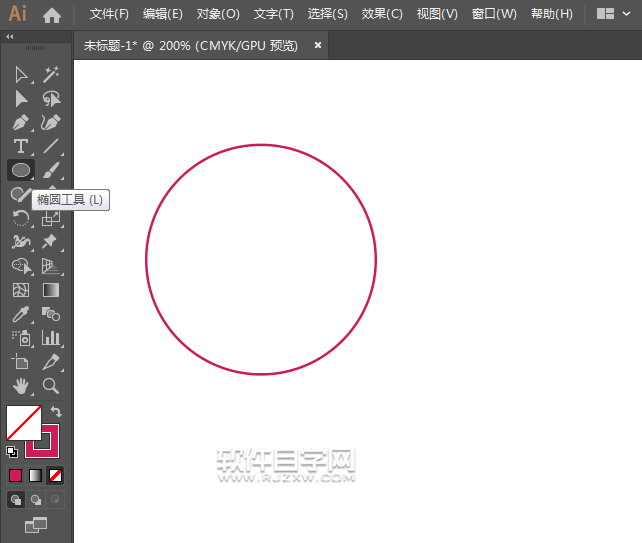Select the Hand tool
642x543 pixels.
point(20,385)
